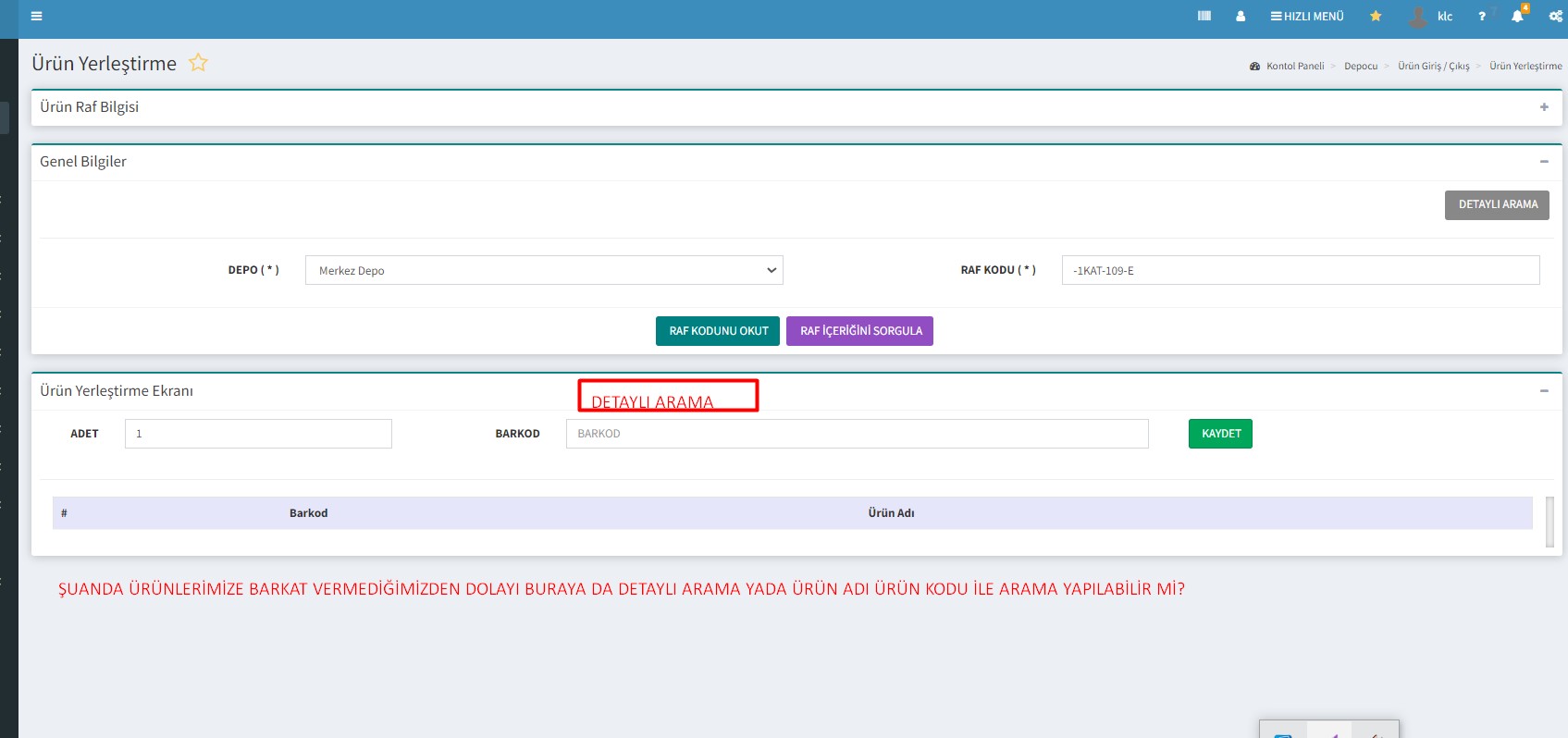
Task: Open the help question mark icon
Action: click(x=1481, y=16)
